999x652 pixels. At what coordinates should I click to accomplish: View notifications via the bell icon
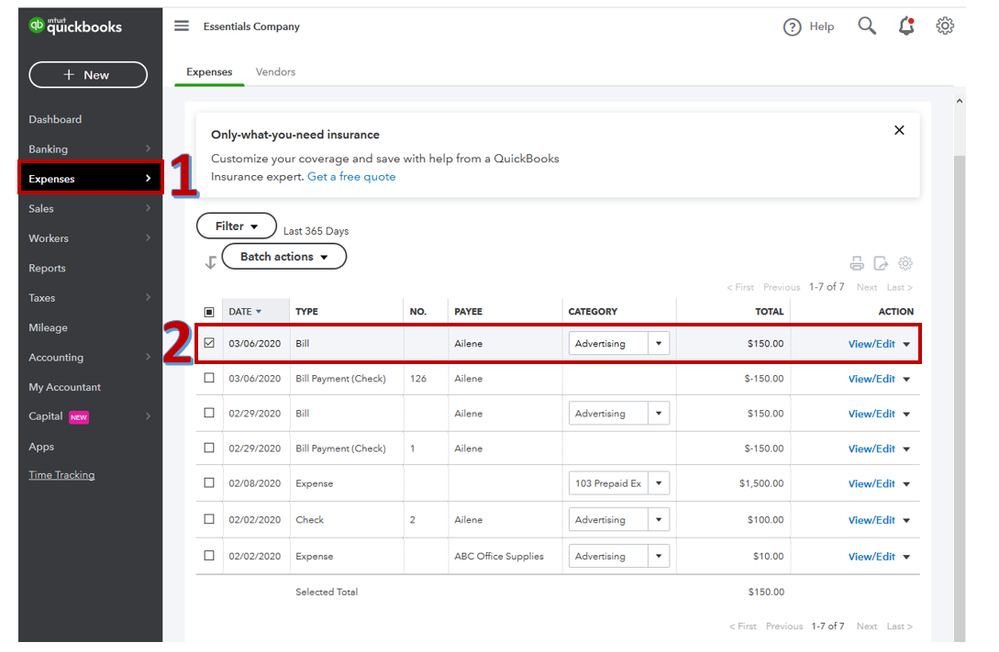pyautogui.click(x=906, y=26)
